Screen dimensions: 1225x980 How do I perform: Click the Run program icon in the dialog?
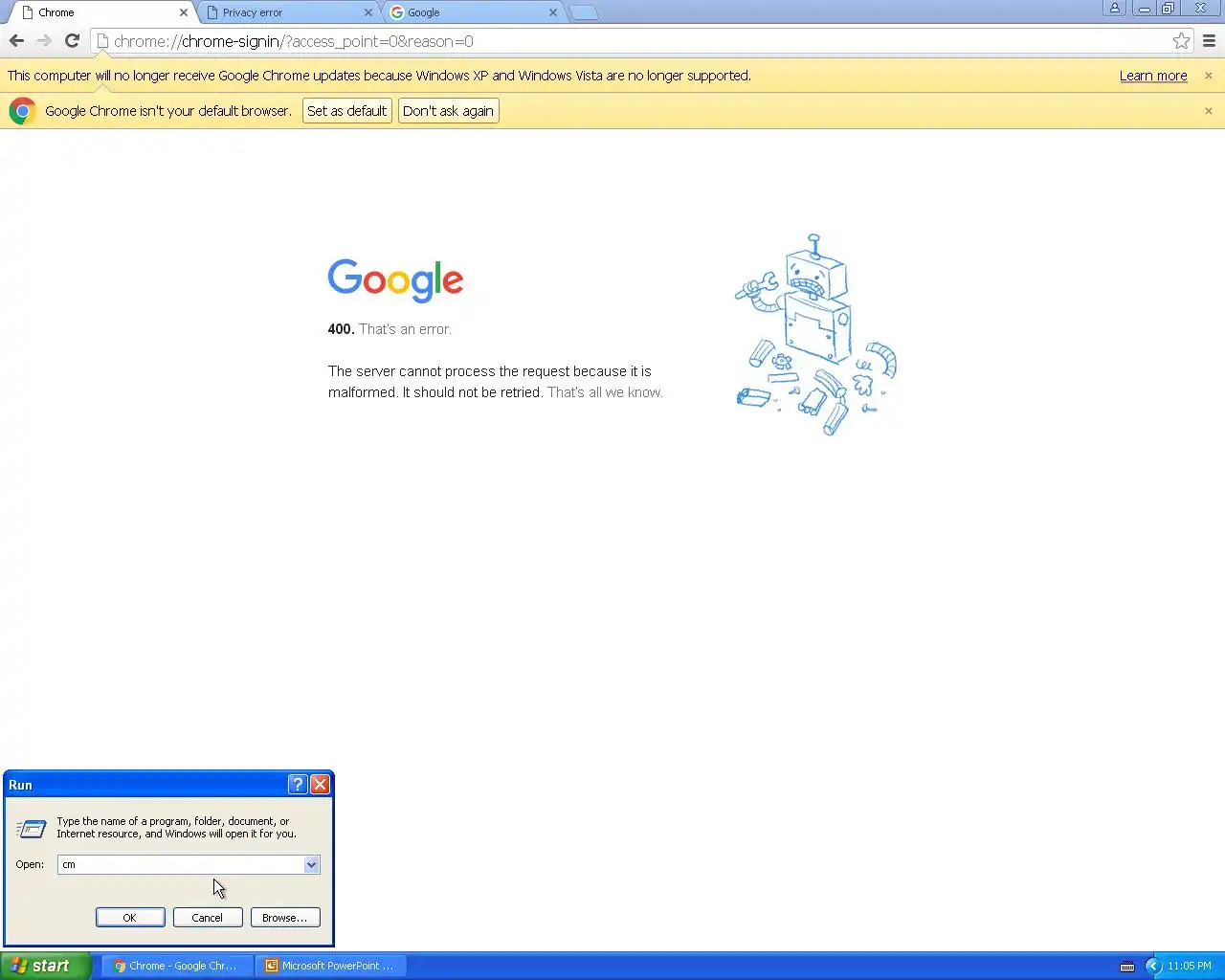pyautogui.click(x=31, y=829)
